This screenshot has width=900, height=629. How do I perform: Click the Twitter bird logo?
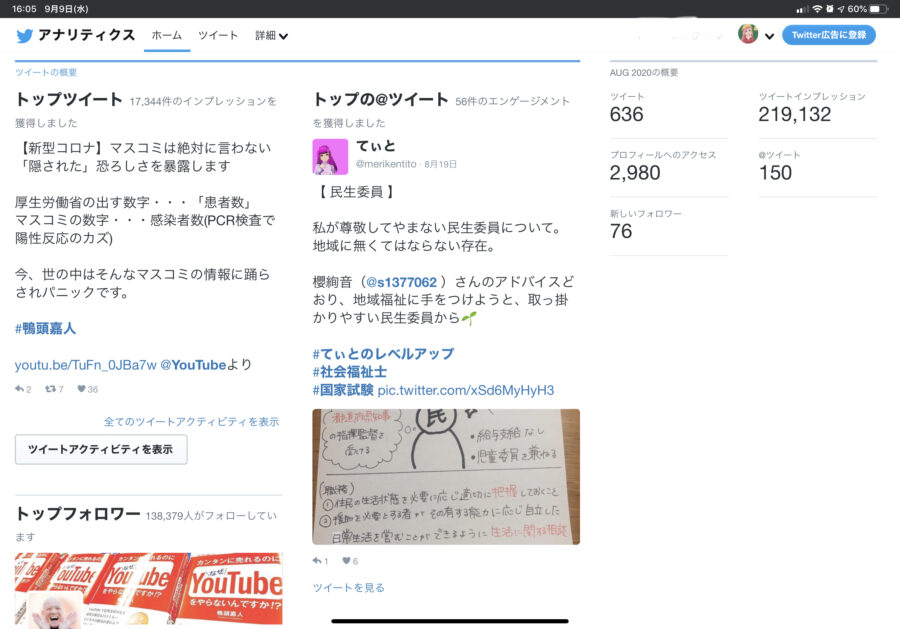[x=25, y=36]
